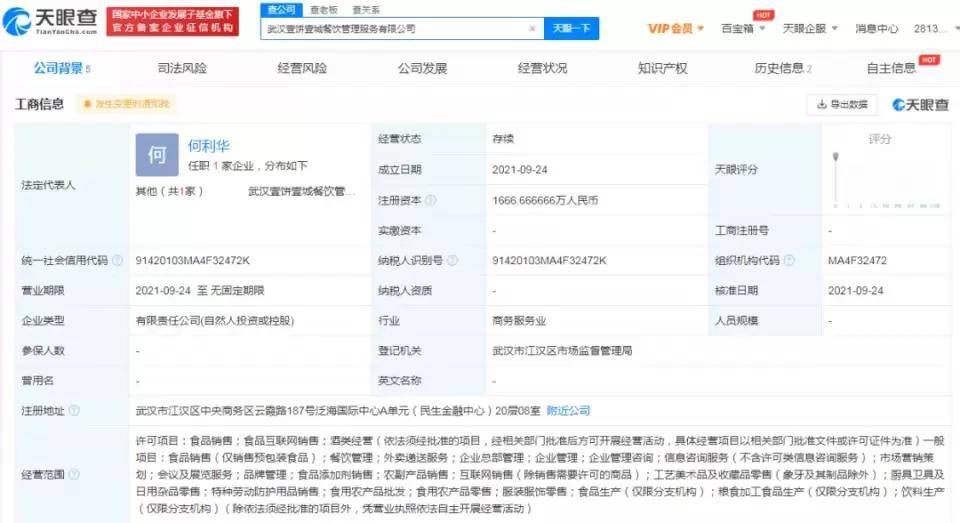Select the 纳税人识别号 value 91420103MA4F32472K
Screen dimensions: 960x523
point(549,260)
